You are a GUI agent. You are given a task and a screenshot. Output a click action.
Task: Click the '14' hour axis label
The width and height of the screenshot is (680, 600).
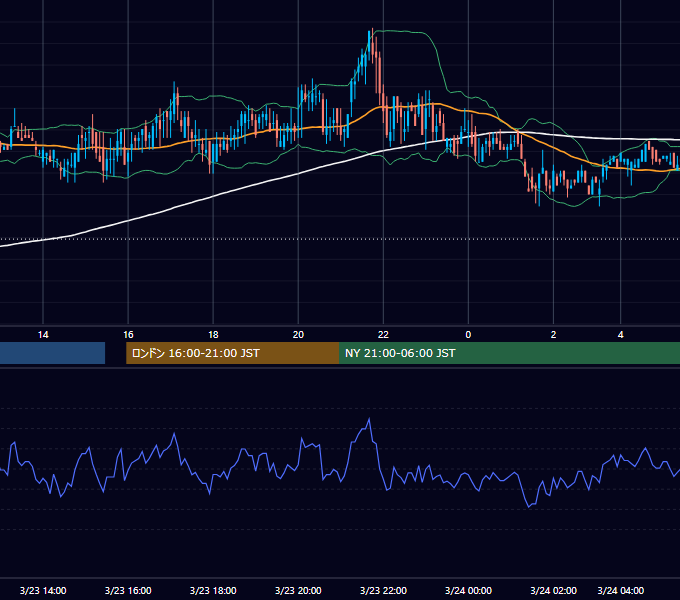[43, 335]
